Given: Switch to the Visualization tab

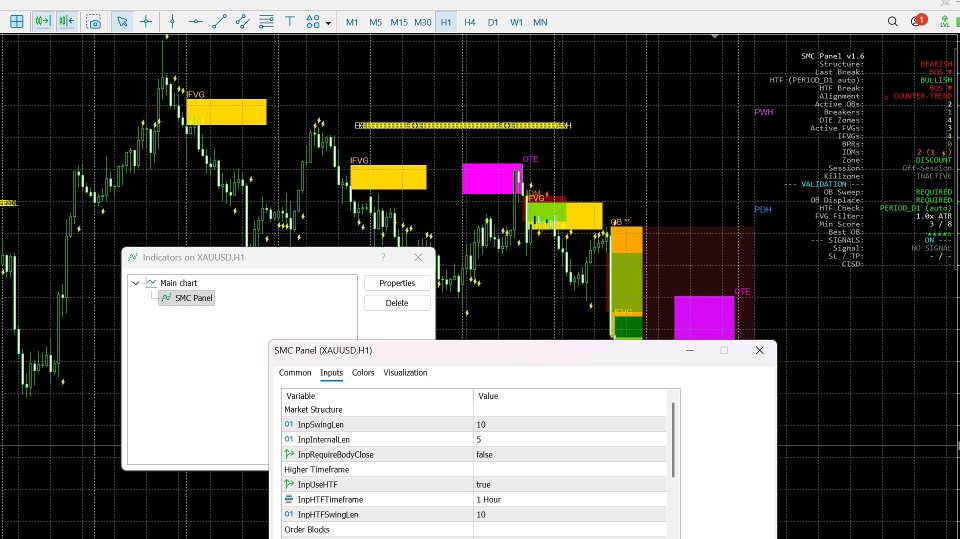Looking at the screenshot, I should pyautogui.click(x=405, y=372).
